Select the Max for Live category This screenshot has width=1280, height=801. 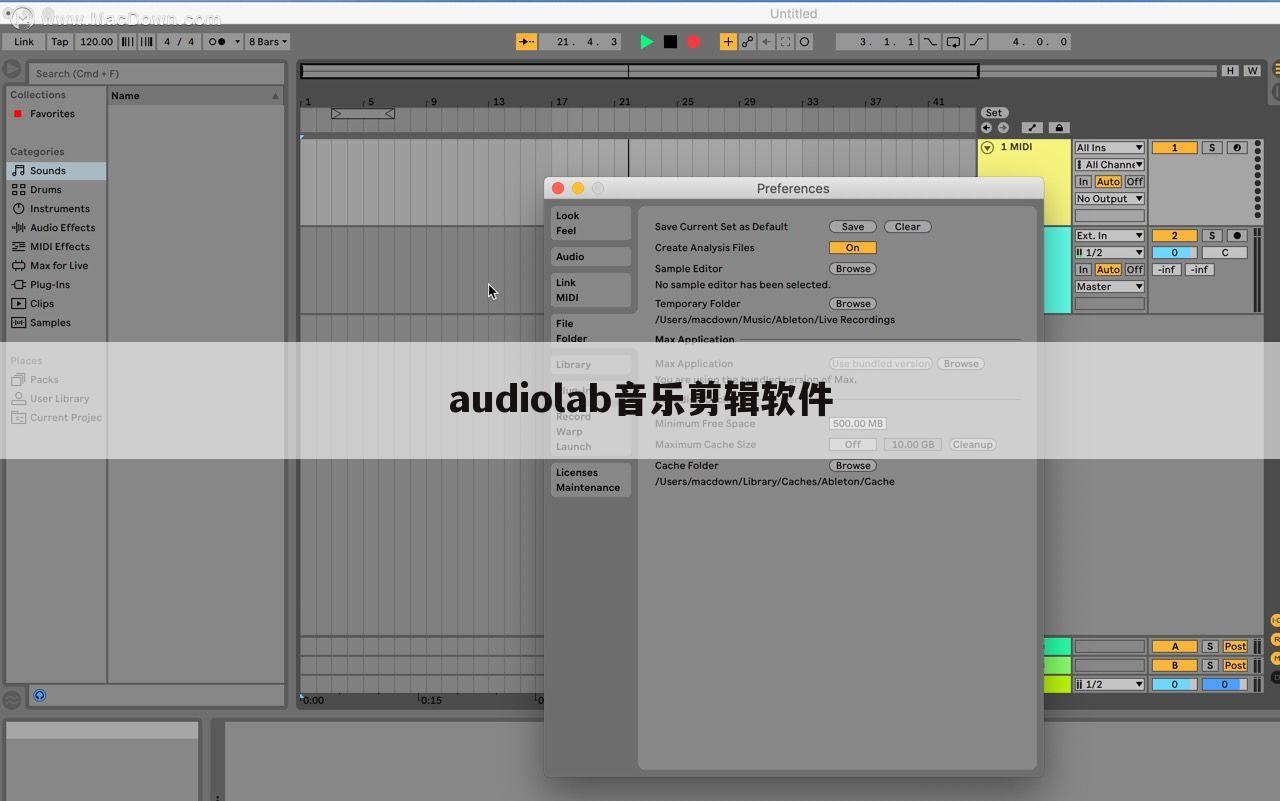pos(56,266)
